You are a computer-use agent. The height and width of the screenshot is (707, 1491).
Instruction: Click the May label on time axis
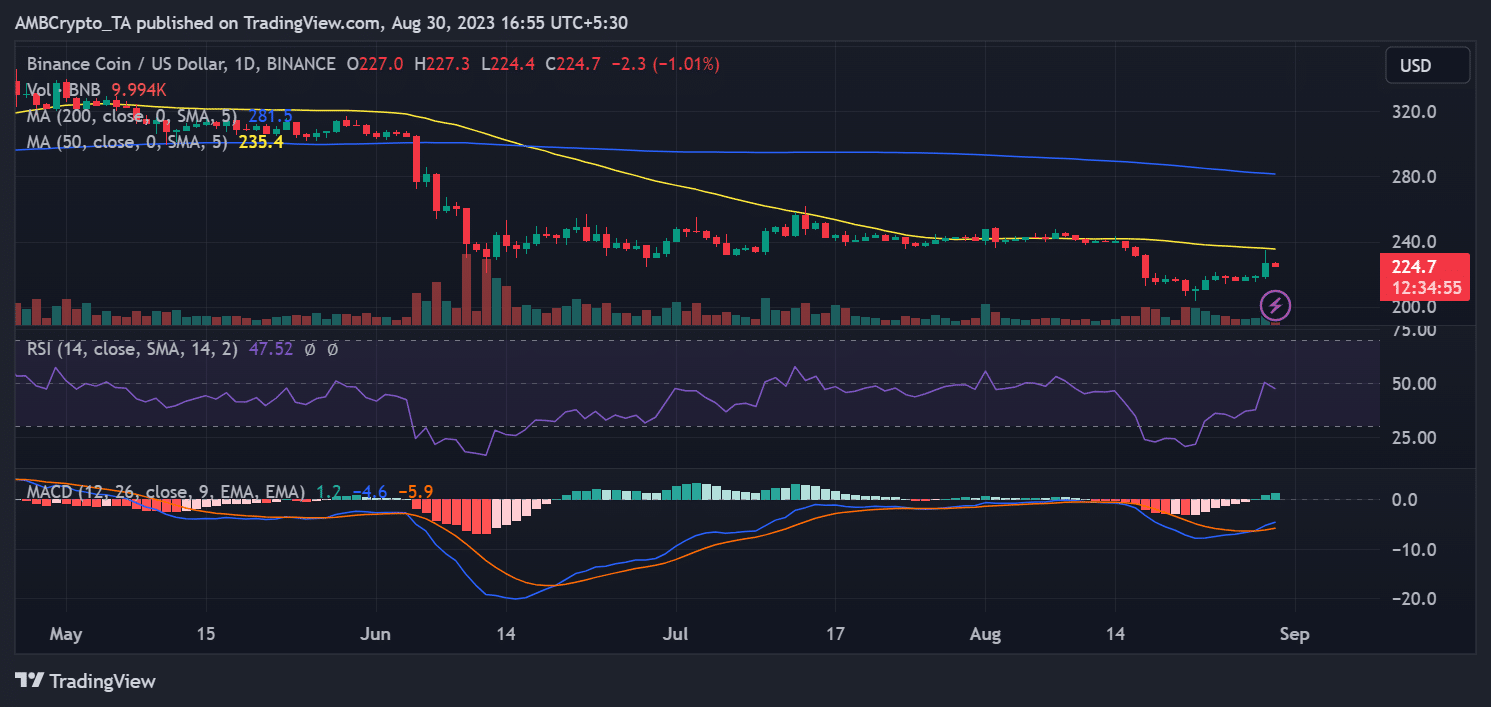(x=66, y=634)
